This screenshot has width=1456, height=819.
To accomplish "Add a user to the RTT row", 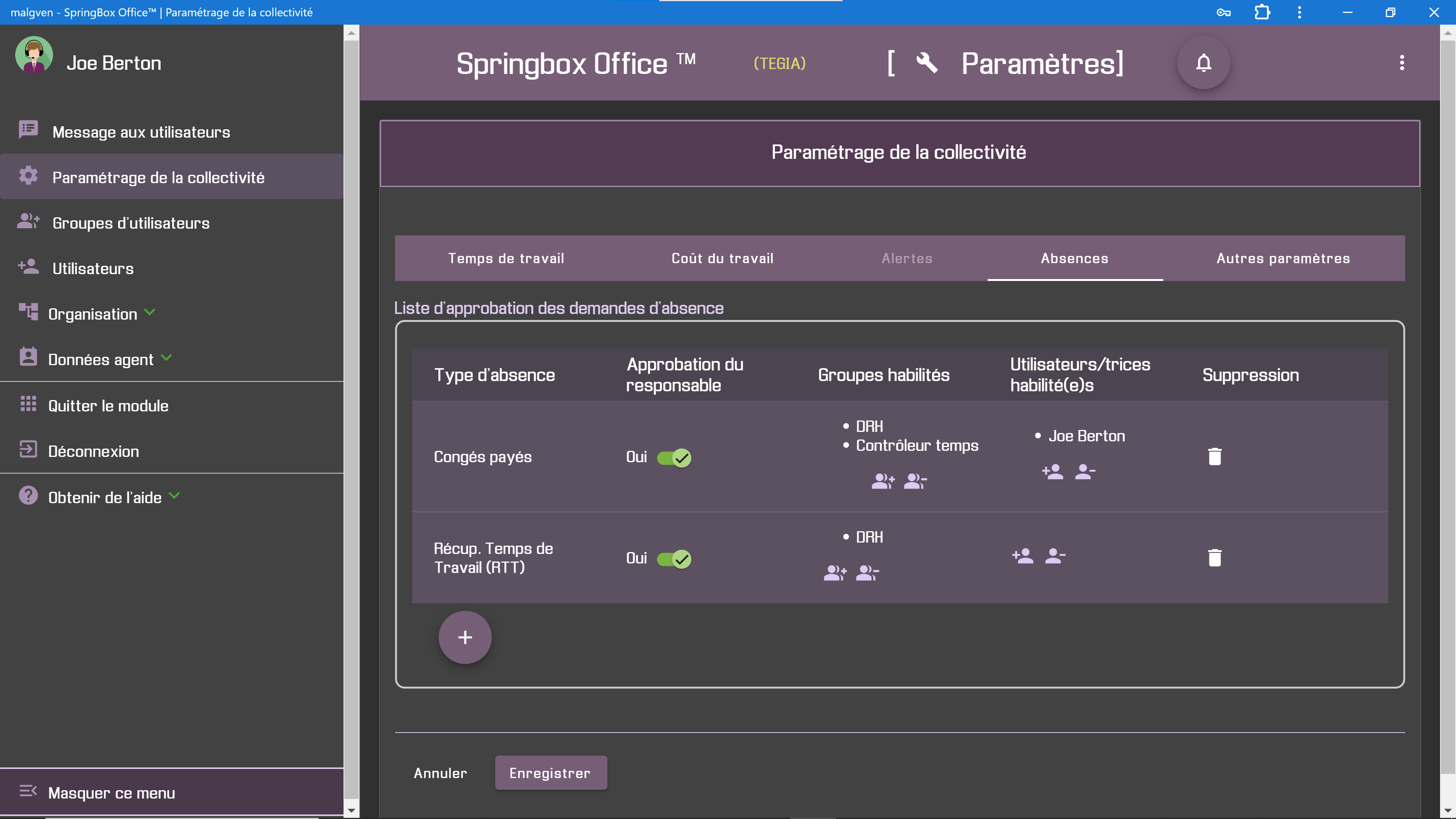I will (1023, 555).
